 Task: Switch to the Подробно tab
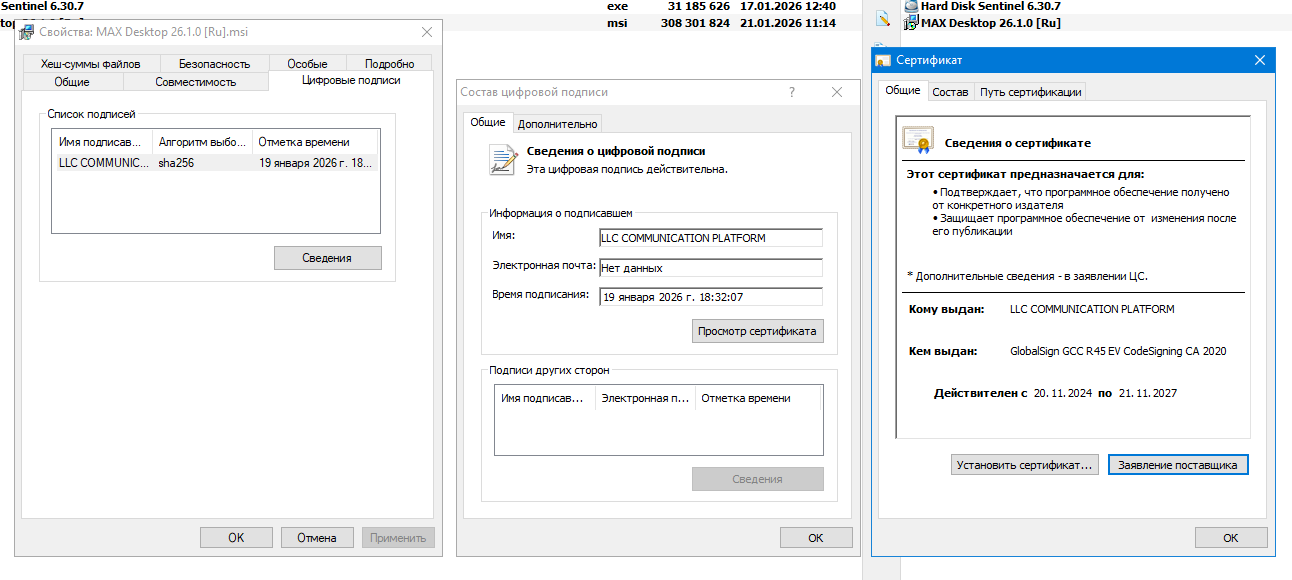(390, 64)
